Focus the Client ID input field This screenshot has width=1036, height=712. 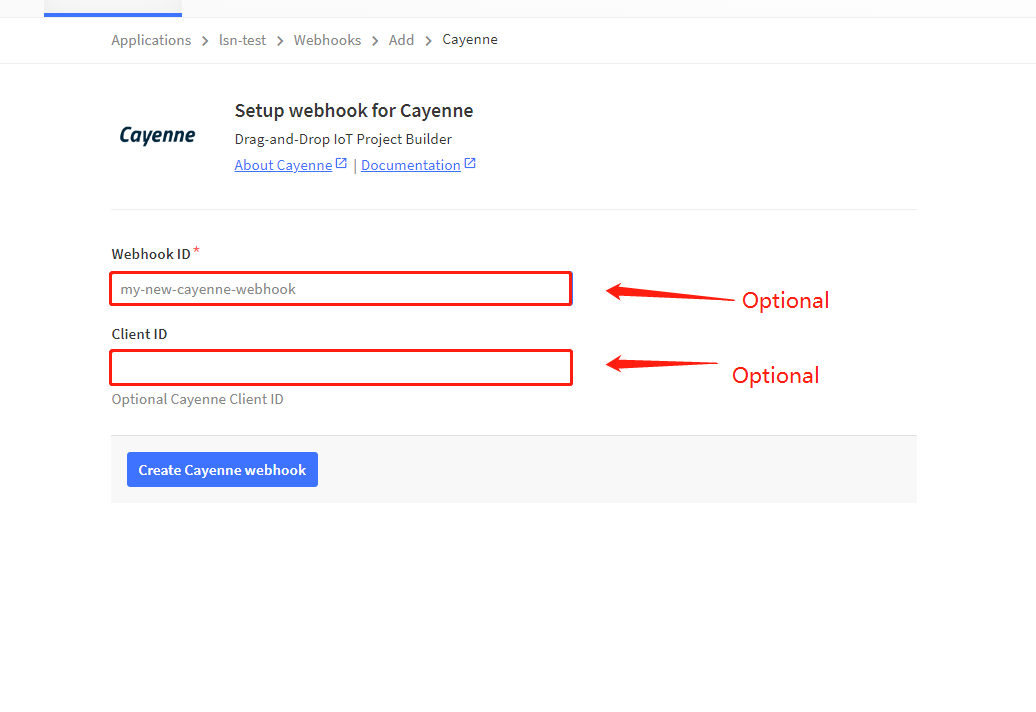pyautogui.click(x=341, y=368)
